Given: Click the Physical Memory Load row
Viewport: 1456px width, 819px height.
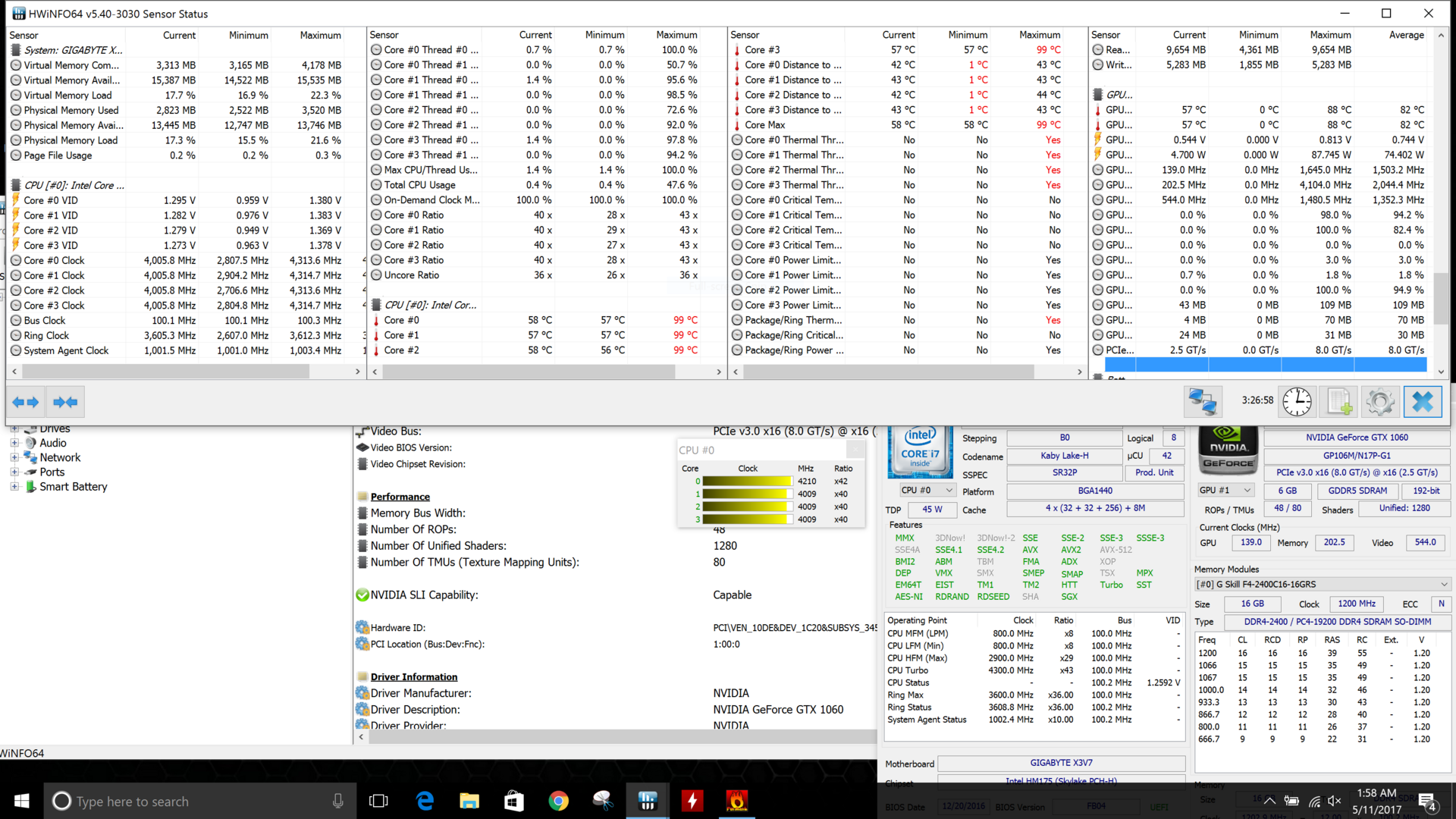Looking at the screenshot, I should (x=186, y=140).
